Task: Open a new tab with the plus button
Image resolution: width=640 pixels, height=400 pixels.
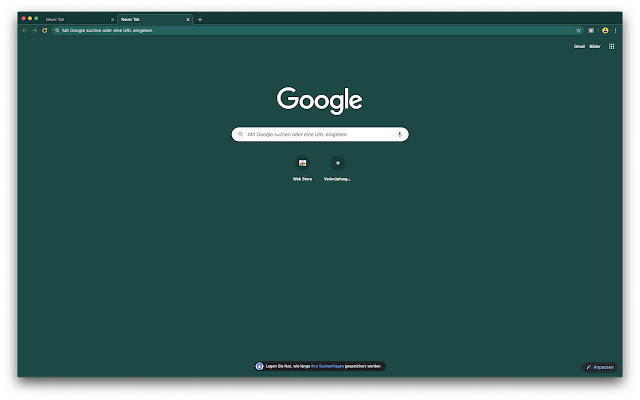Action: coord(200,19)
